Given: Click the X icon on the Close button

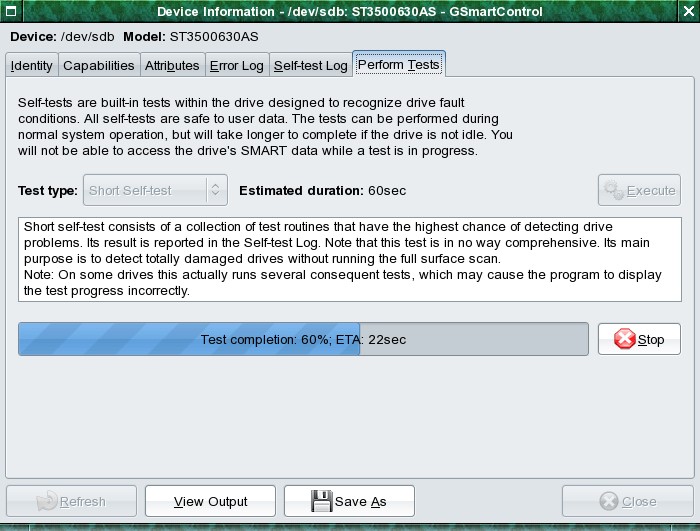Looking at the screenshot, I should pos(608,501).
